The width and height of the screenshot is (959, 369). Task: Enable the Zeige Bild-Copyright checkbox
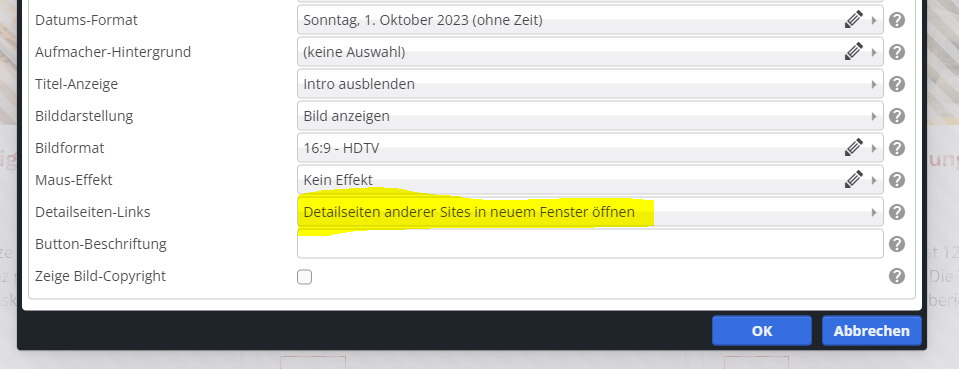coord(304,277)
